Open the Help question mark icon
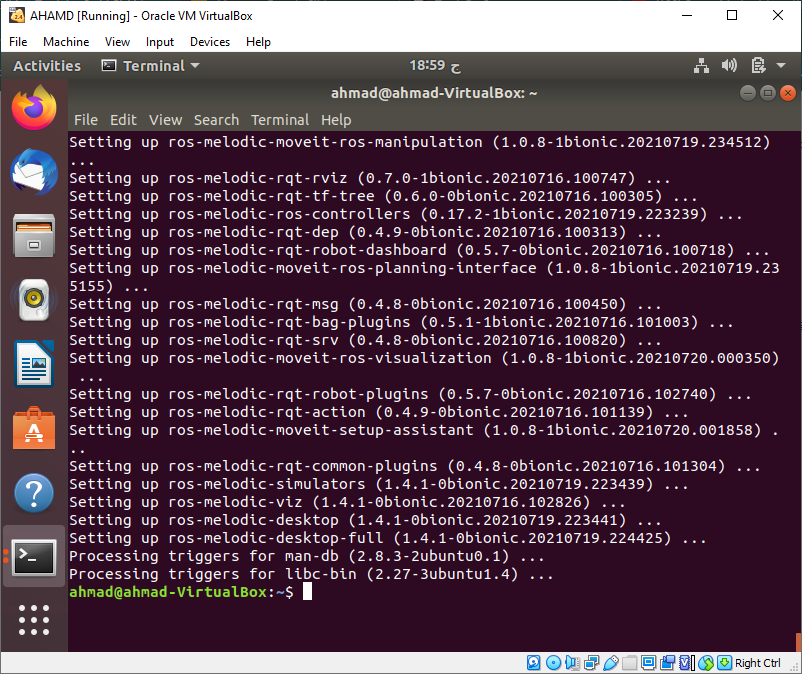Viewport: 802px width, 674px height. (x=34, y=493)
